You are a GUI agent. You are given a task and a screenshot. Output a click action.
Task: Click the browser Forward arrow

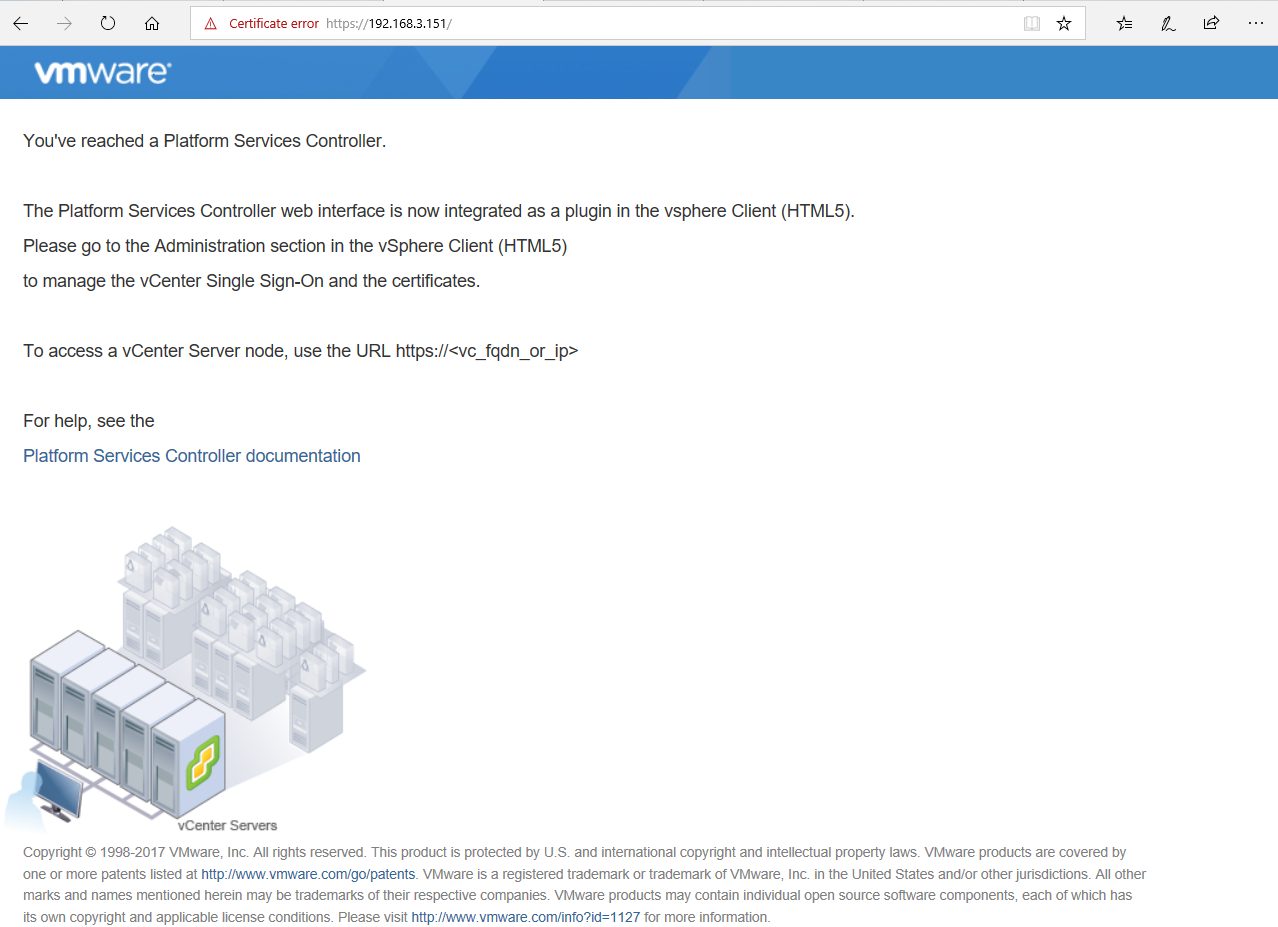click(x=64, y=23)
